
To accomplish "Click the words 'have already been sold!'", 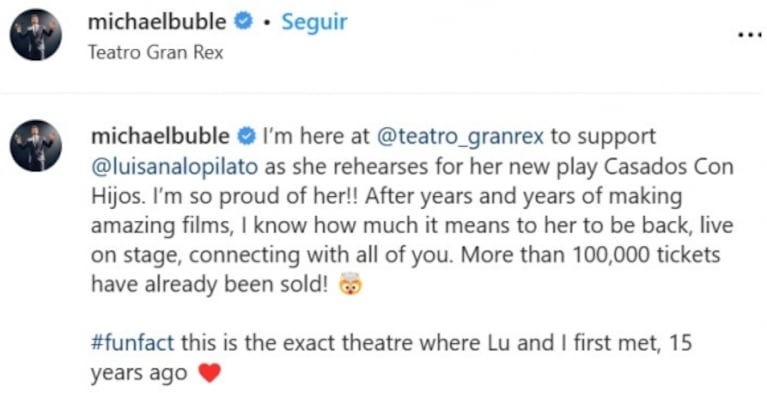I will click(x=209, y=284).
